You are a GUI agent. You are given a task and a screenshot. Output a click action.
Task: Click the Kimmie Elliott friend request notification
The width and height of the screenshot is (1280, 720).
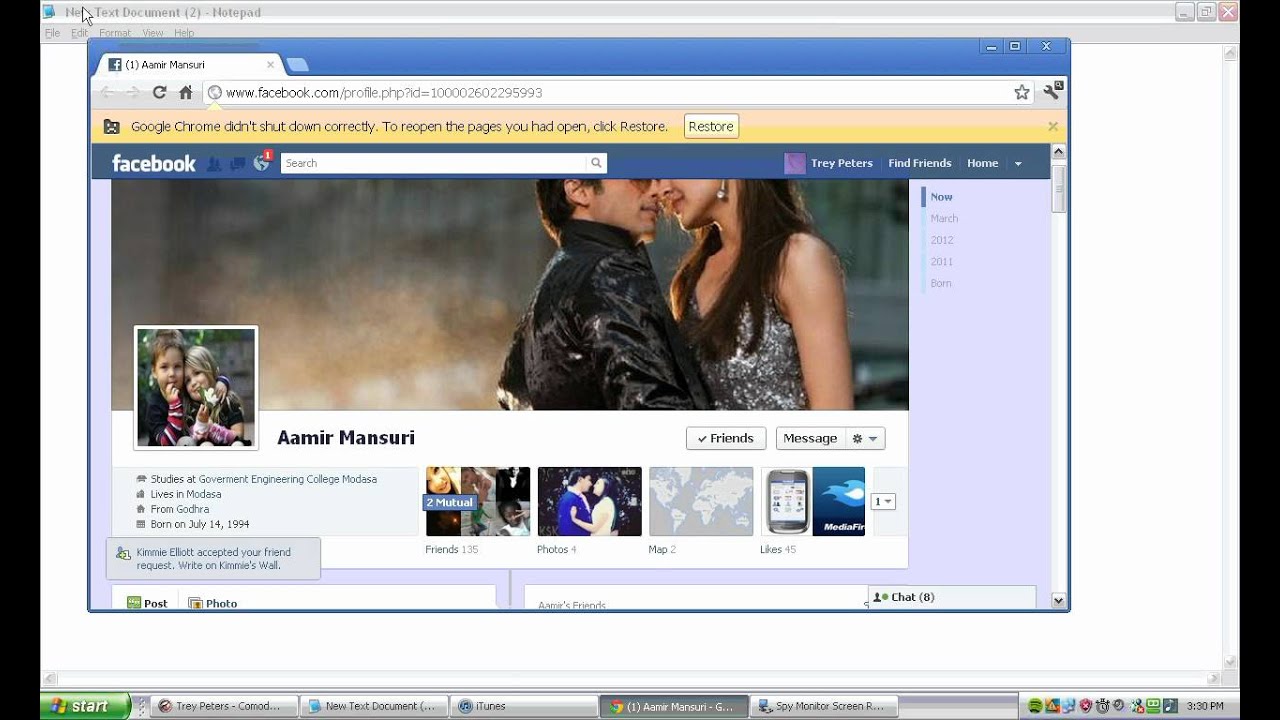(x=213, y=558)
